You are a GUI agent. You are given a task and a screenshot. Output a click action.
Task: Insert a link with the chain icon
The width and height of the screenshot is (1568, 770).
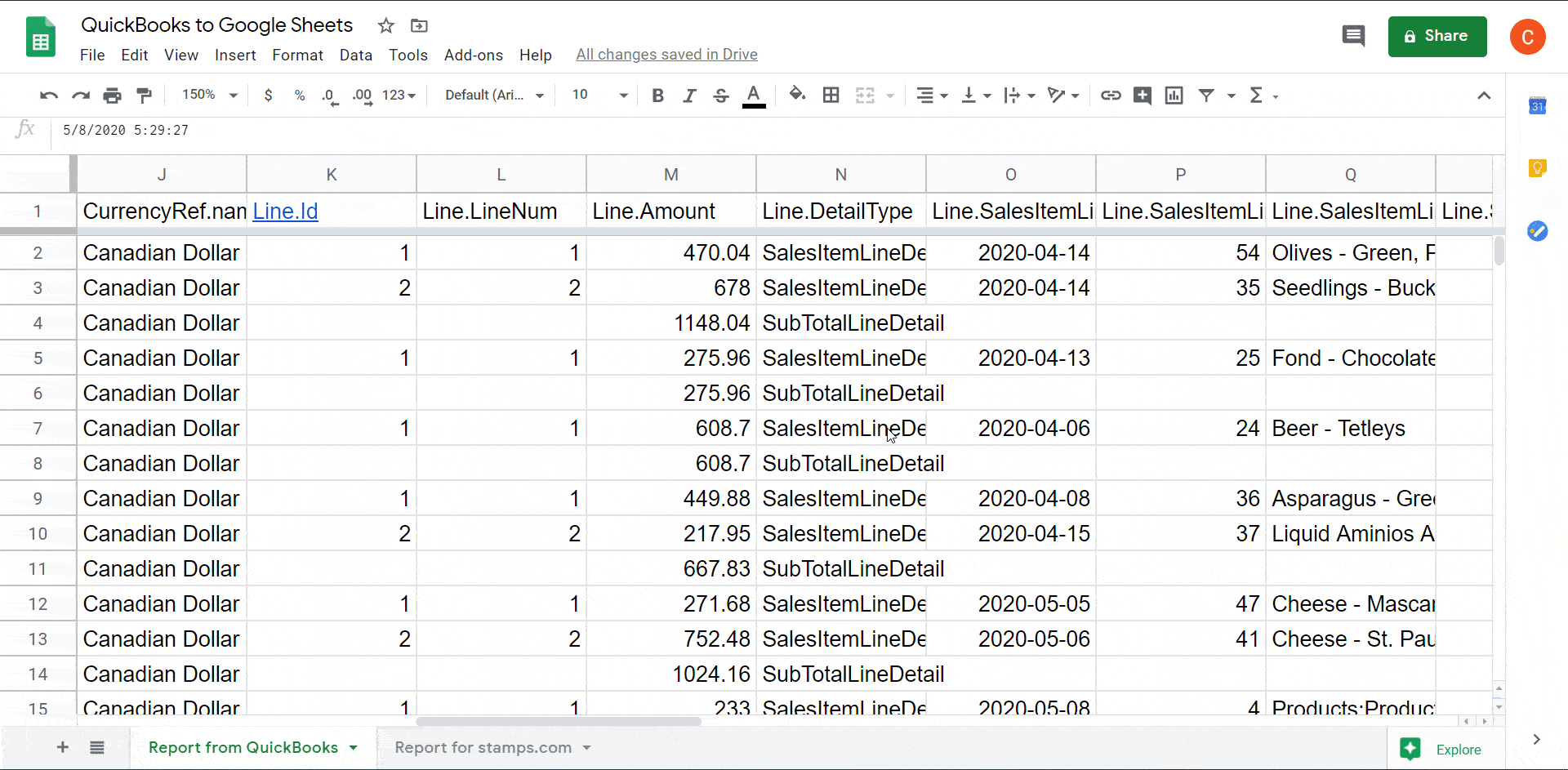[1111, 96]
